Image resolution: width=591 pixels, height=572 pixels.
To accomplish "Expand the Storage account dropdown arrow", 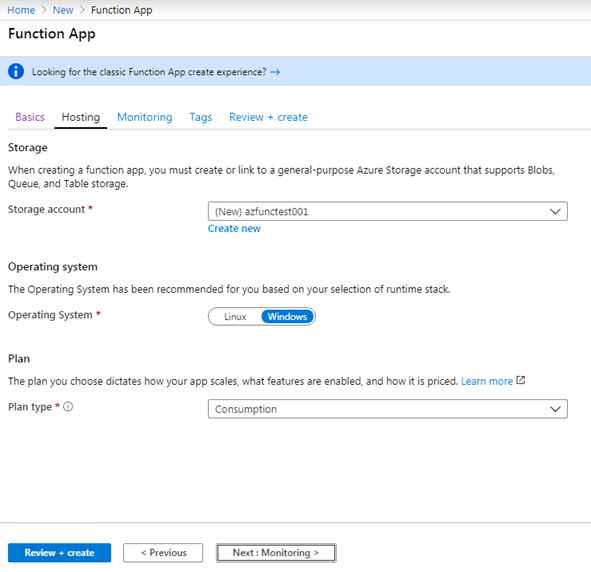I will [555, 211].
